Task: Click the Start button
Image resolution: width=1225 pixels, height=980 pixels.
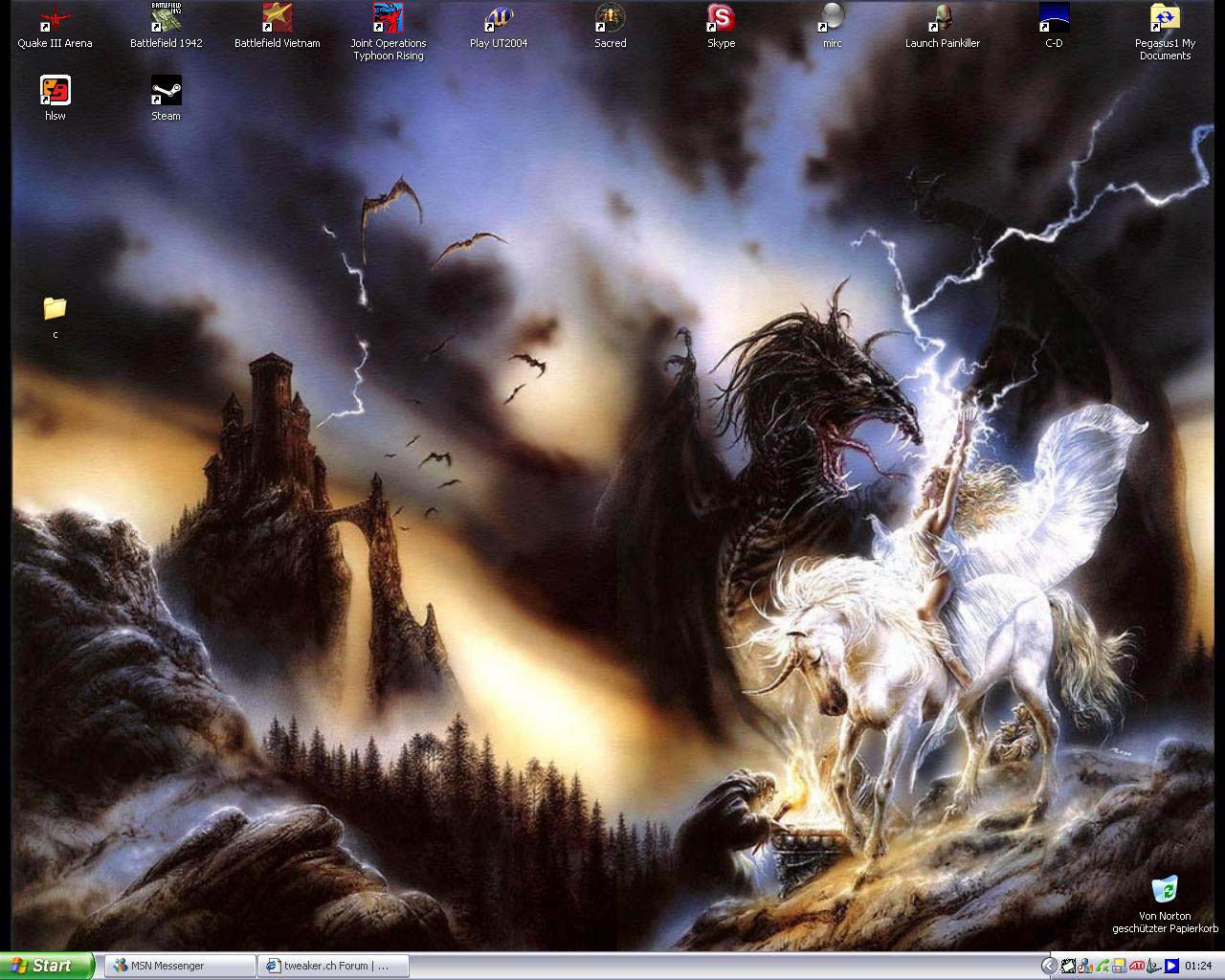Action: click(x=47, y=966)
